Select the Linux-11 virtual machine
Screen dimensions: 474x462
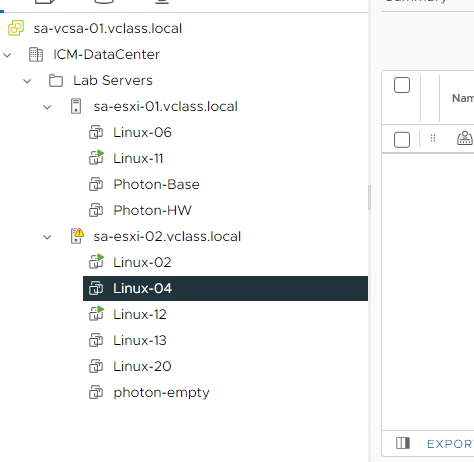pyautogui.click(x=138, y=158)
